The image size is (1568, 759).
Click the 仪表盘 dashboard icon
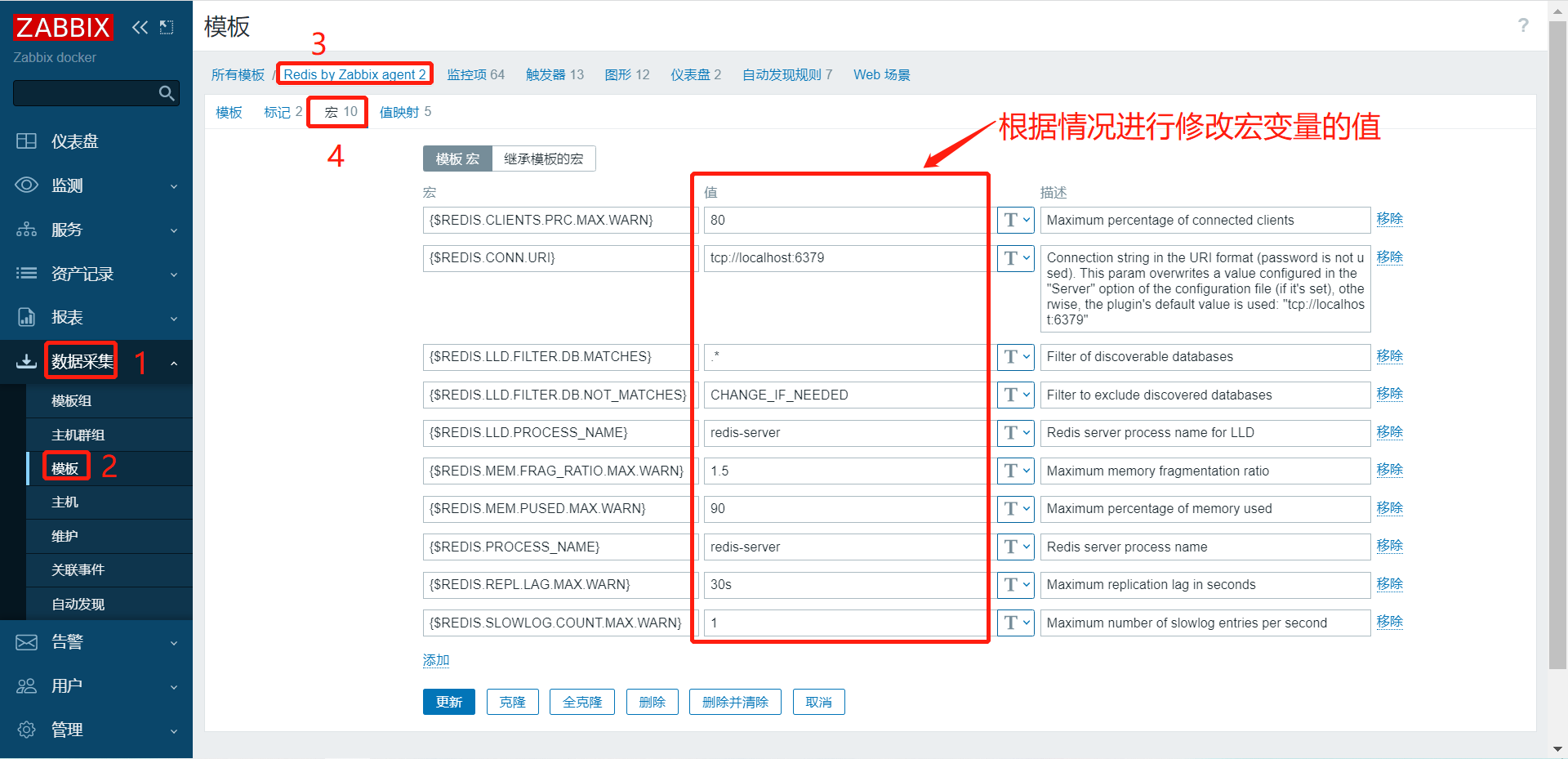pos(26,141)
